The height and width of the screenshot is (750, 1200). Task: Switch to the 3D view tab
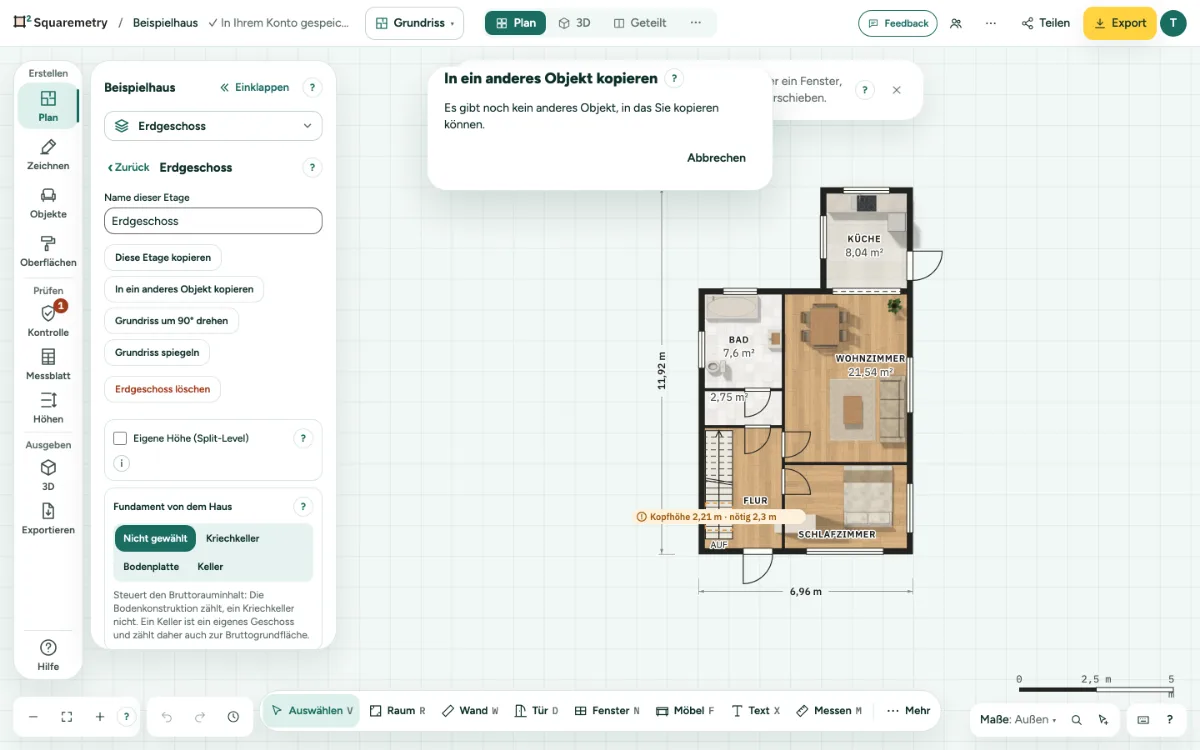point(574,23)
